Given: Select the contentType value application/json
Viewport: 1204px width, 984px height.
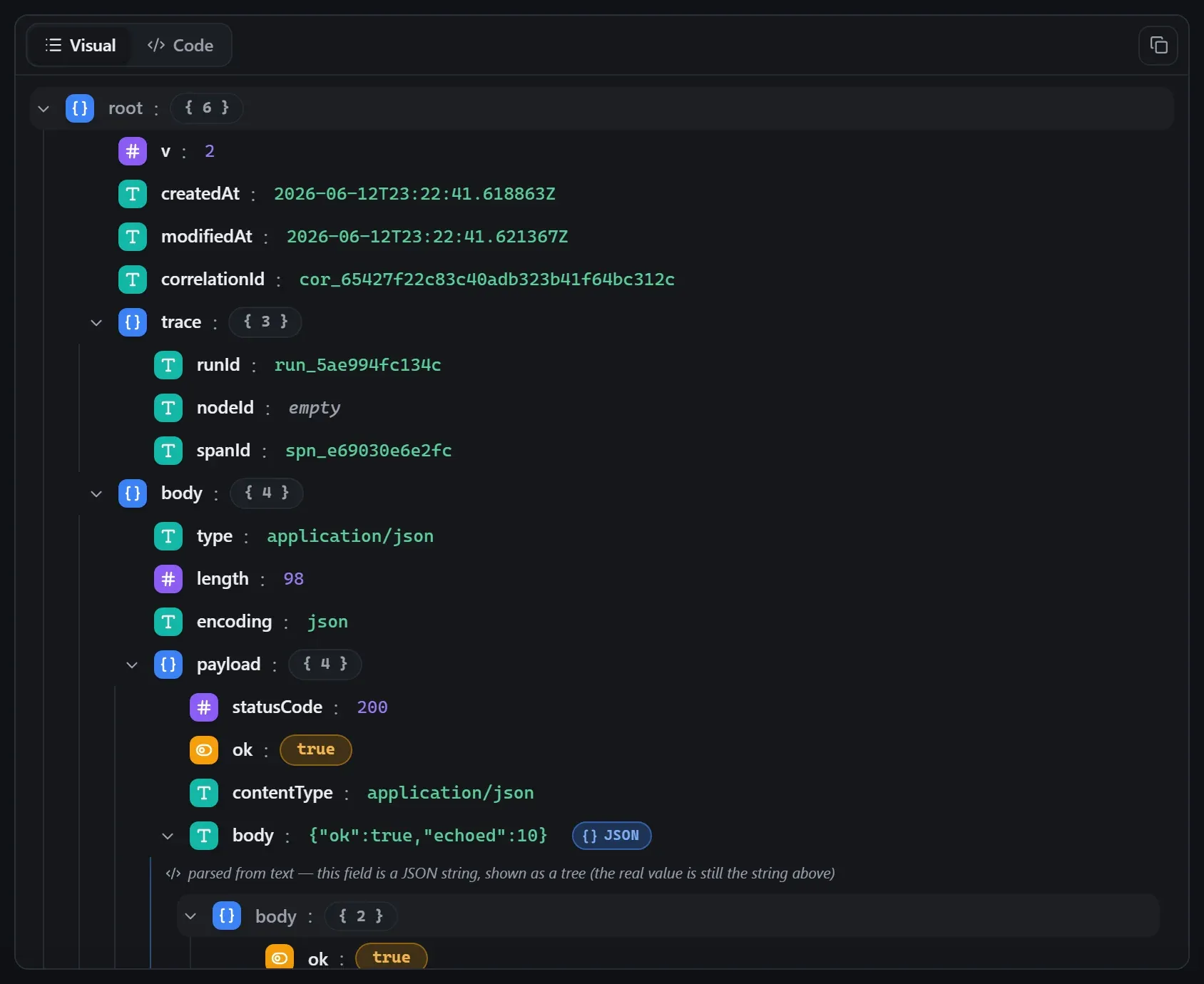Looking at the screenshot, I should pos(451,793).
